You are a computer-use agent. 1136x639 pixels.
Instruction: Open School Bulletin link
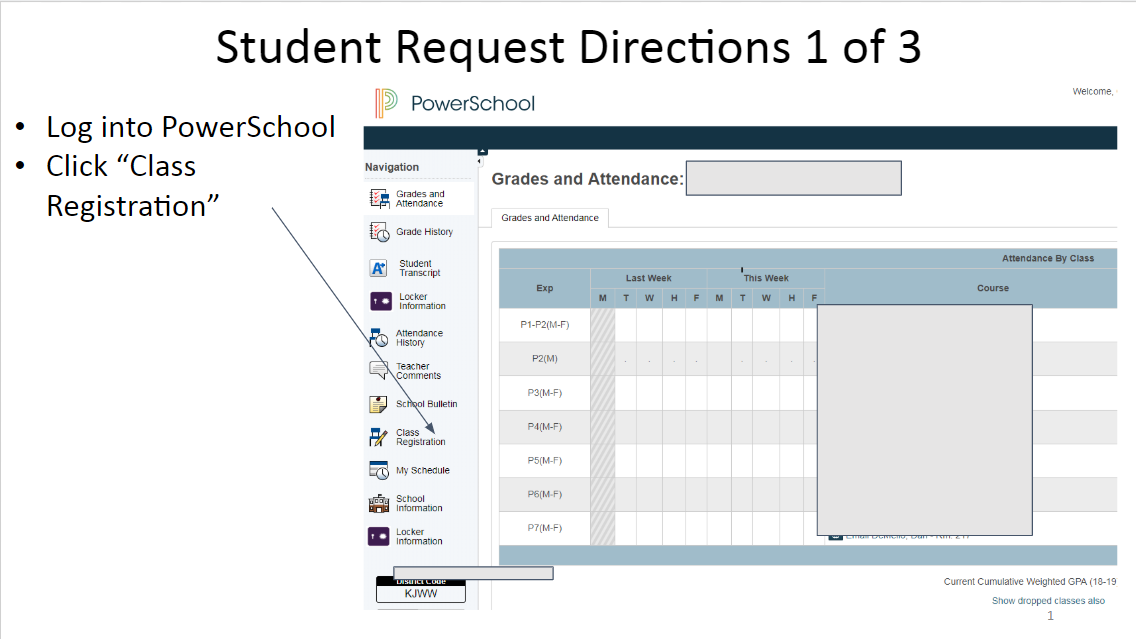427,404
